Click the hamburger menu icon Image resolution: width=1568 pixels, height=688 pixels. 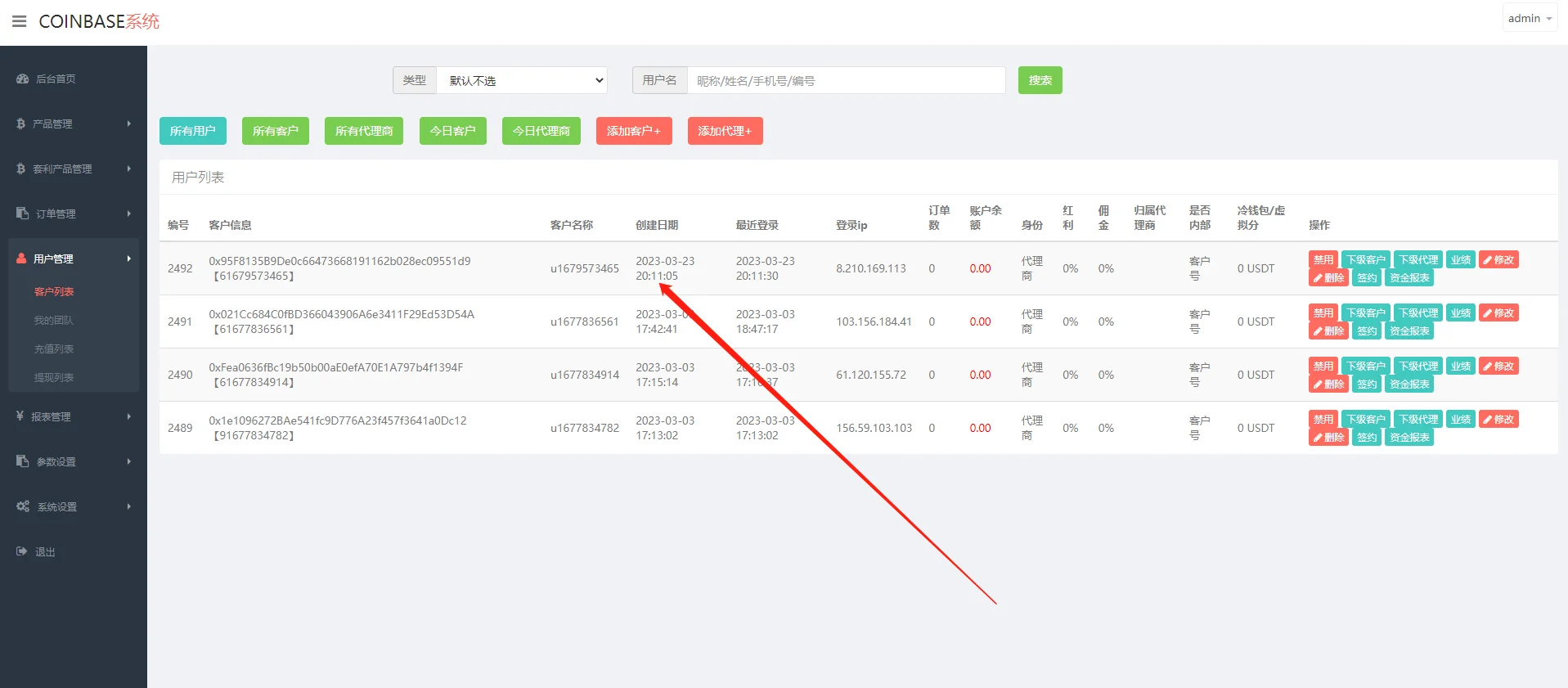20,21
